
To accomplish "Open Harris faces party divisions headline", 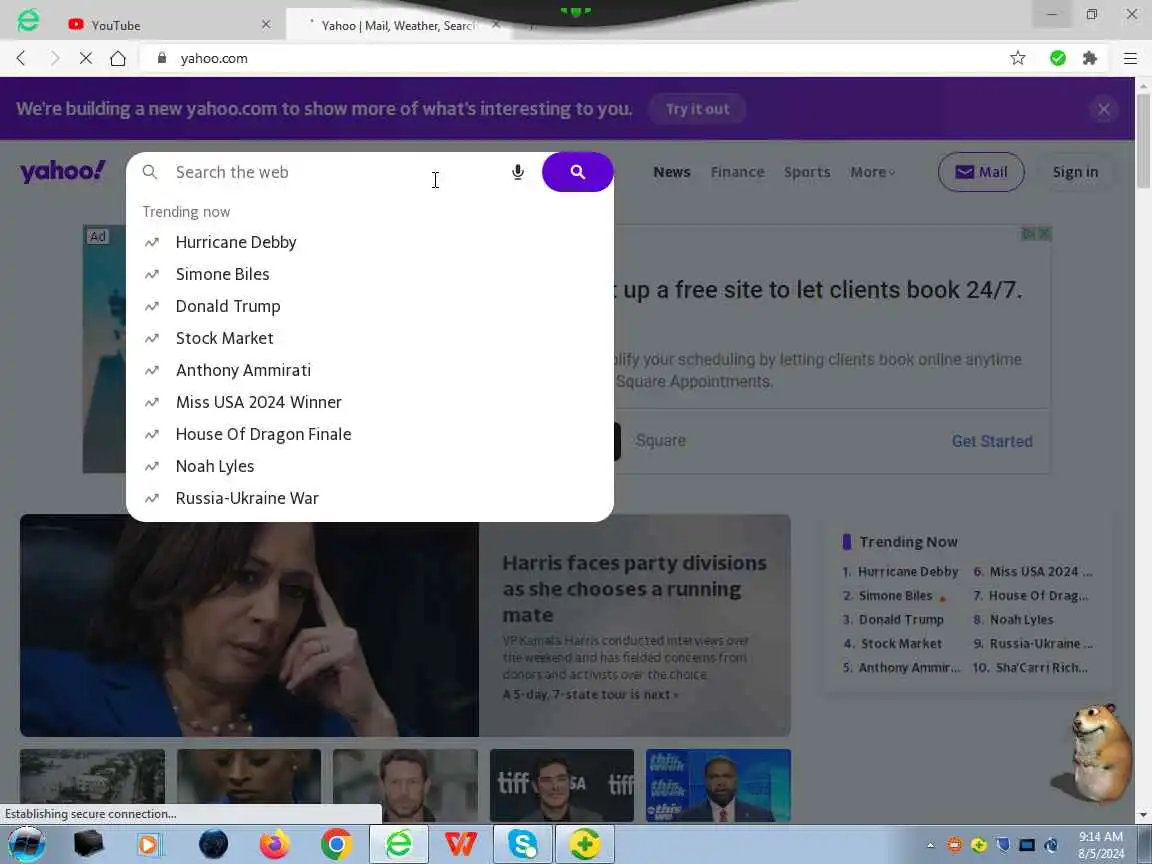I will (x=634, y=588).
